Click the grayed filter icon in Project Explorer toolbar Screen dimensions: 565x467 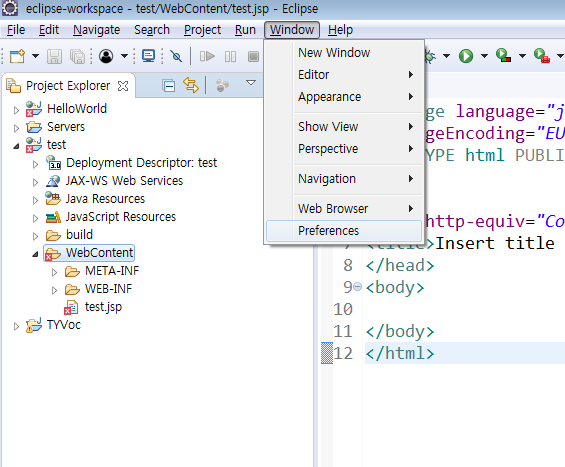click(x=222, y=85)
